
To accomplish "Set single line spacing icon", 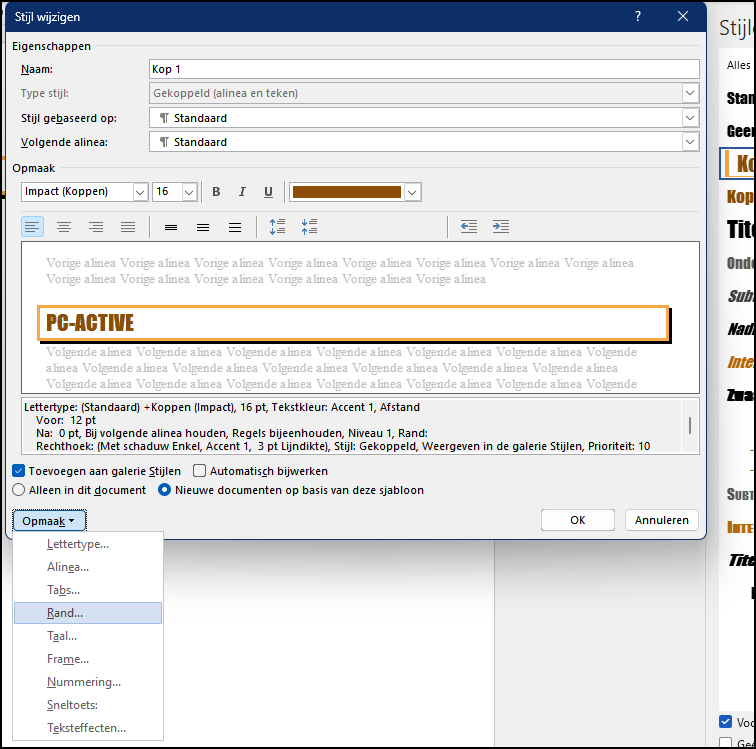I will click(x=171, y=227).
